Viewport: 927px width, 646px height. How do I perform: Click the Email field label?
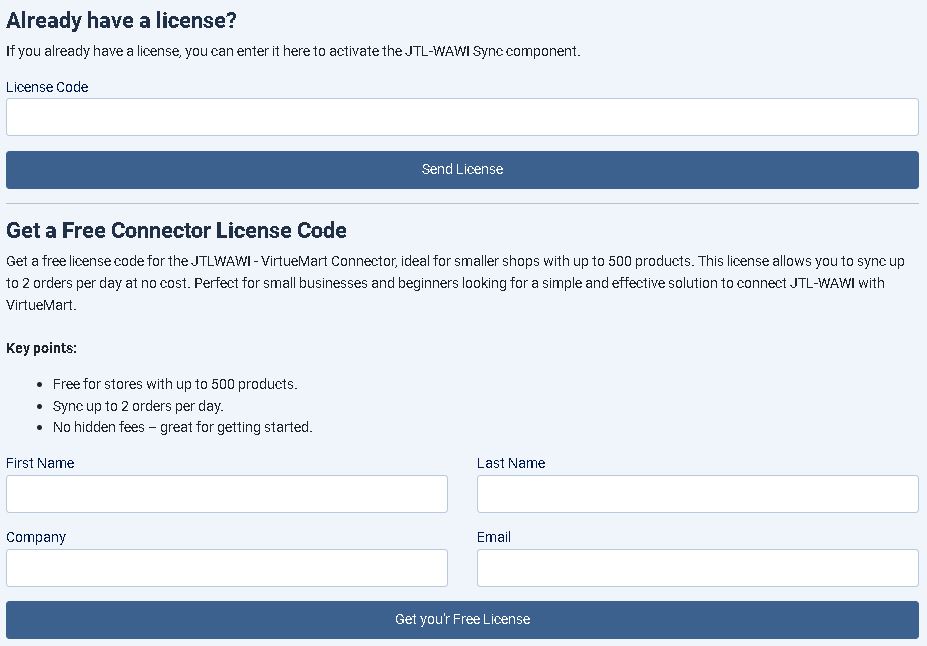coord(494,537)
